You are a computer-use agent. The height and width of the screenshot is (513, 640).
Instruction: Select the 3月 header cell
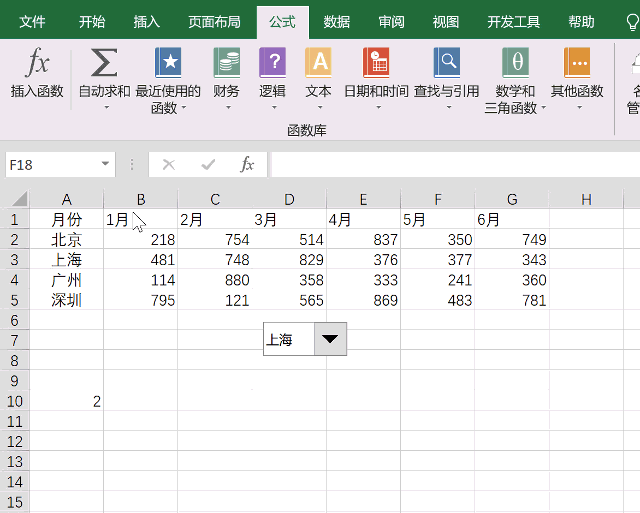(x=289, y=220)
